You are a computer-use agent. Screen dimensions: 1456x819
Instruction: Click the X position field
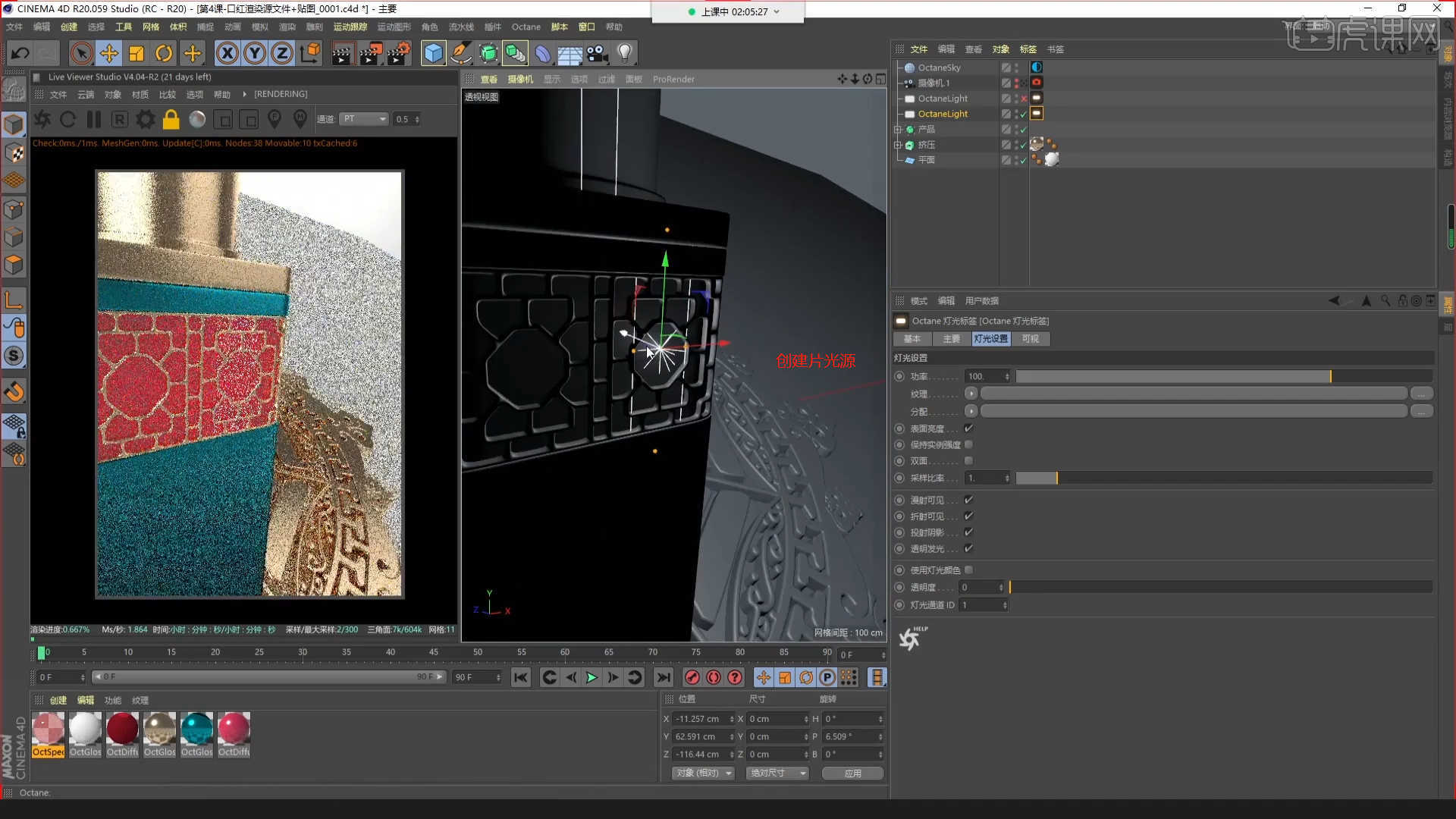(704, 719)
